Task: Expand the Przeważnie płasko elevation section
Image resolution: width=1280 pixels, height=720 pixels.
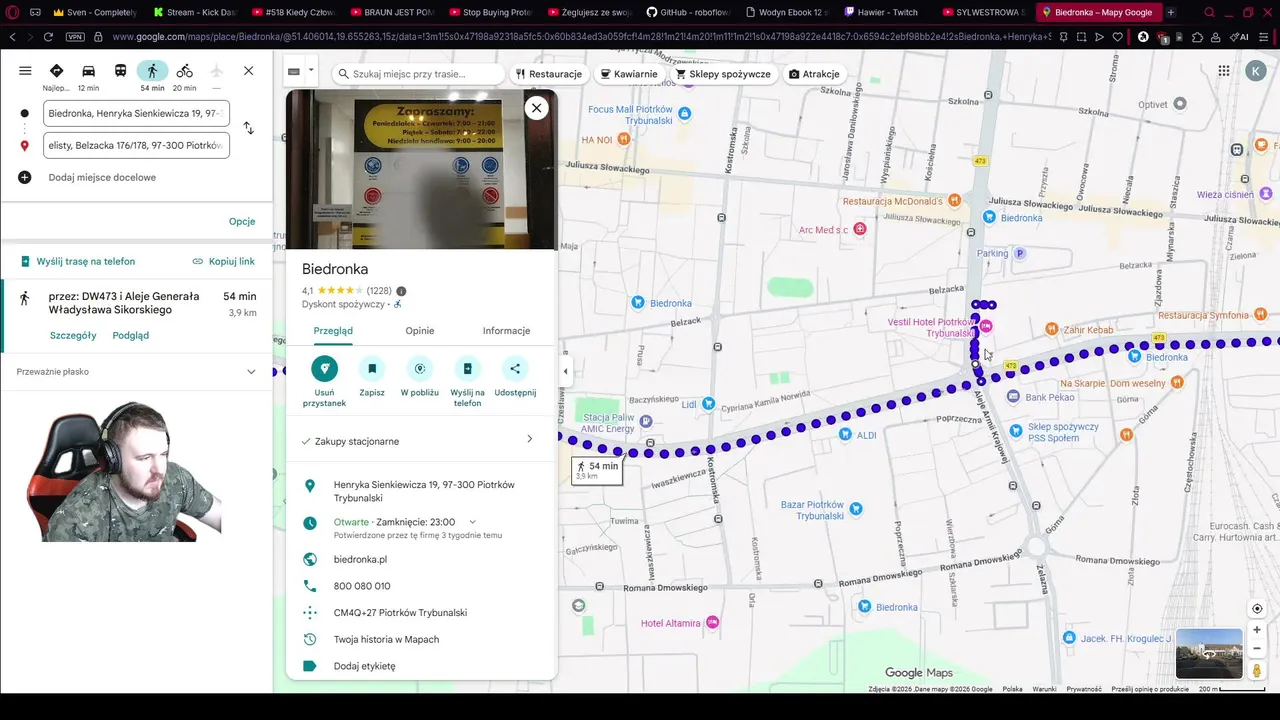Action: (x=136, y=372)
